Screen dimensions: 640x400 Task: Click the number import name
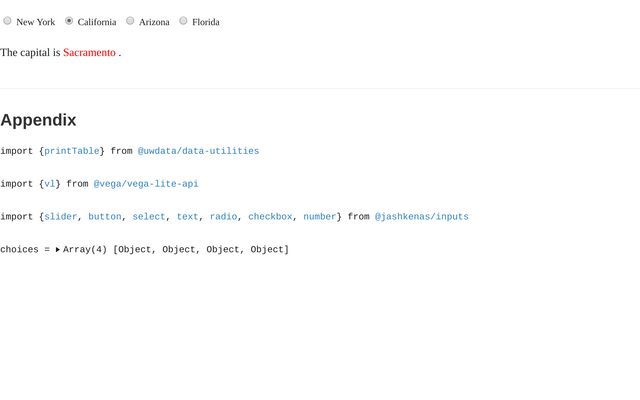tap(320, 216)
